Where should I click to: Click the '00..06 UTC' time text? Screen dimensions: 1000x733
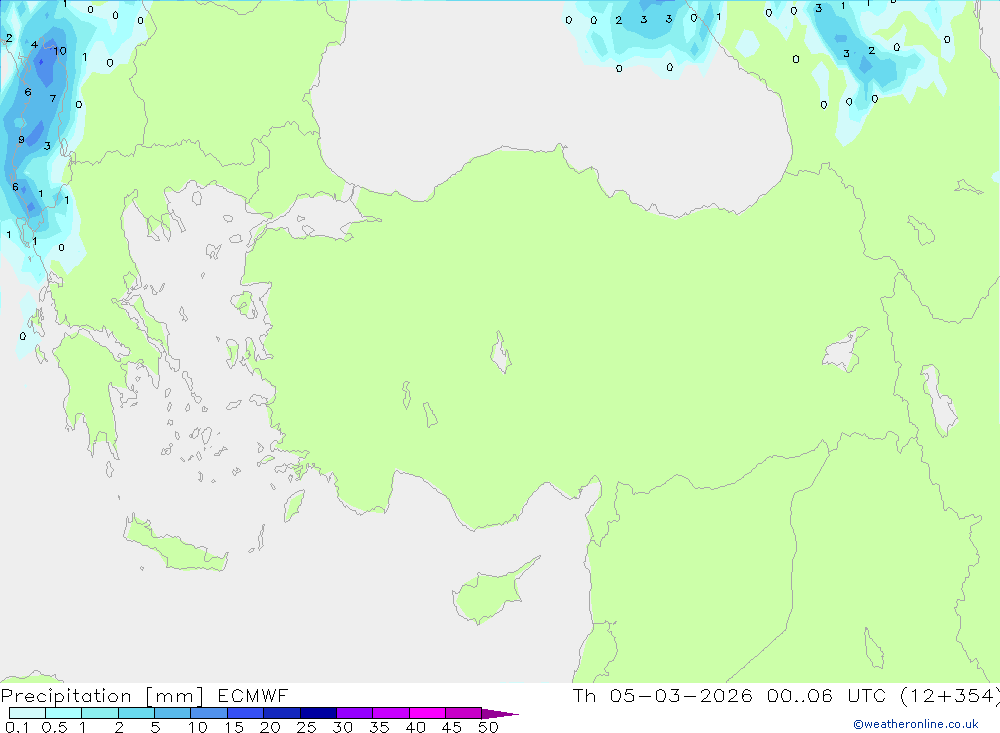[826, 695]
